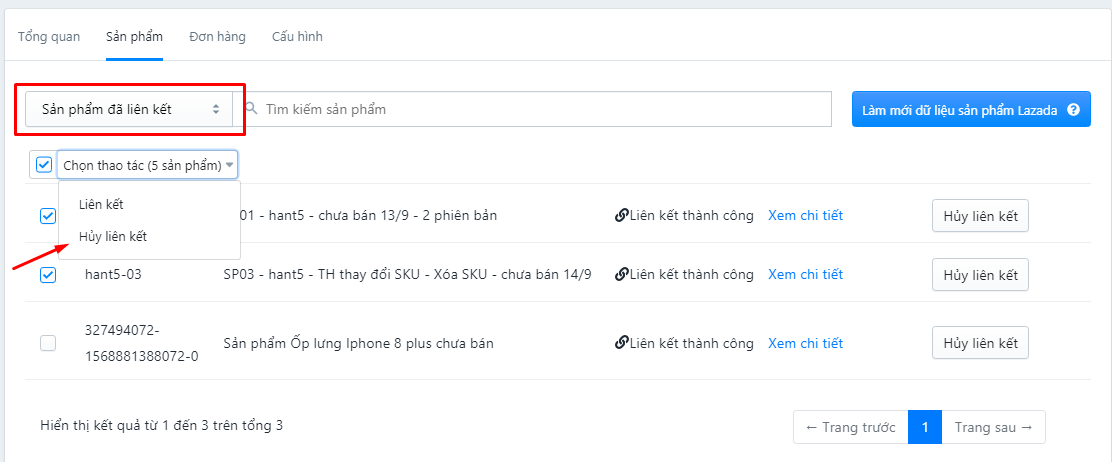Click 'Hủy liên kết' button for Ốp lưng Iphone row
This screenshot has height=462, width=1112.
(x=980, y=343)
